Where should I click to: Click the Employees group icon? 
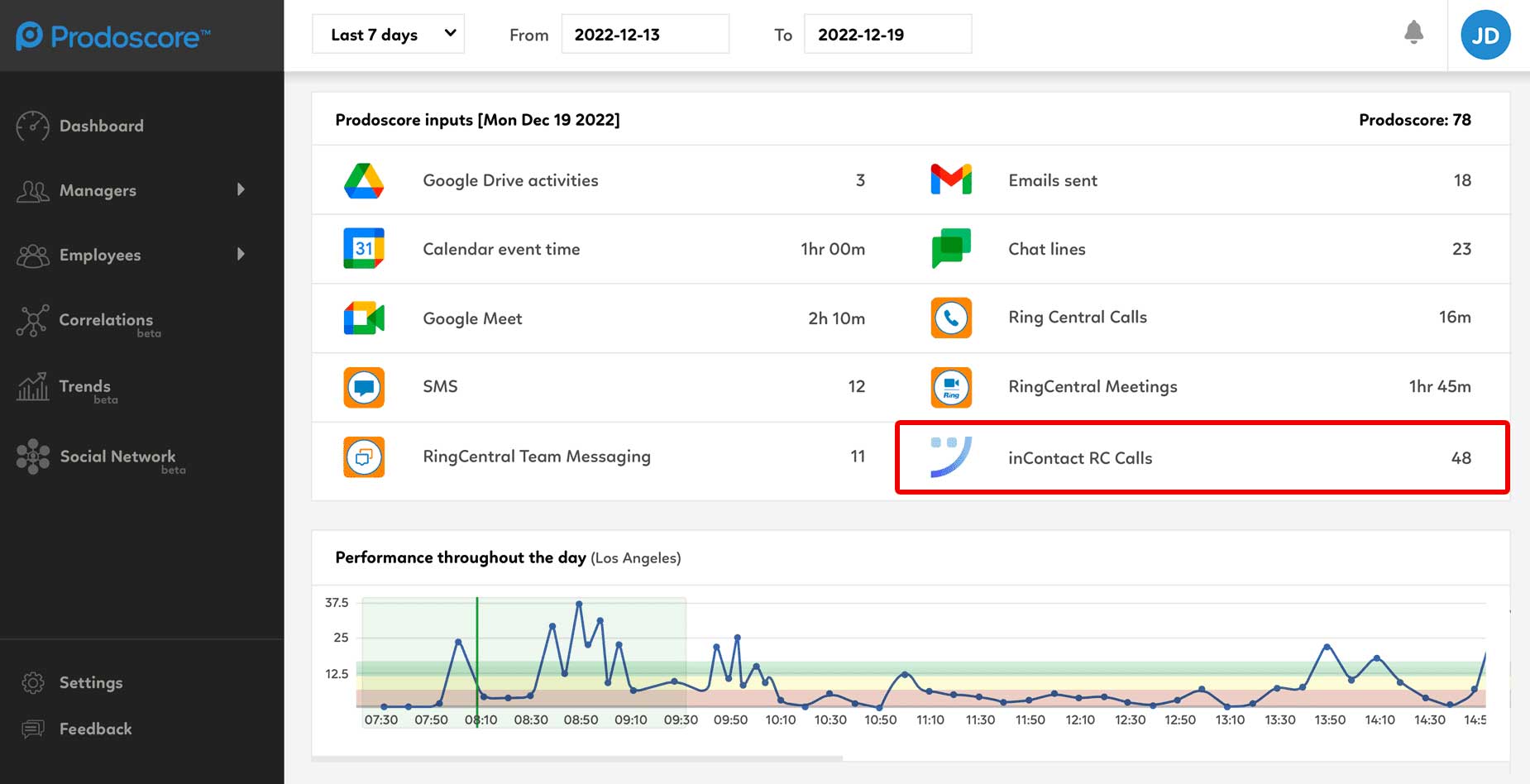pos(32,256)
